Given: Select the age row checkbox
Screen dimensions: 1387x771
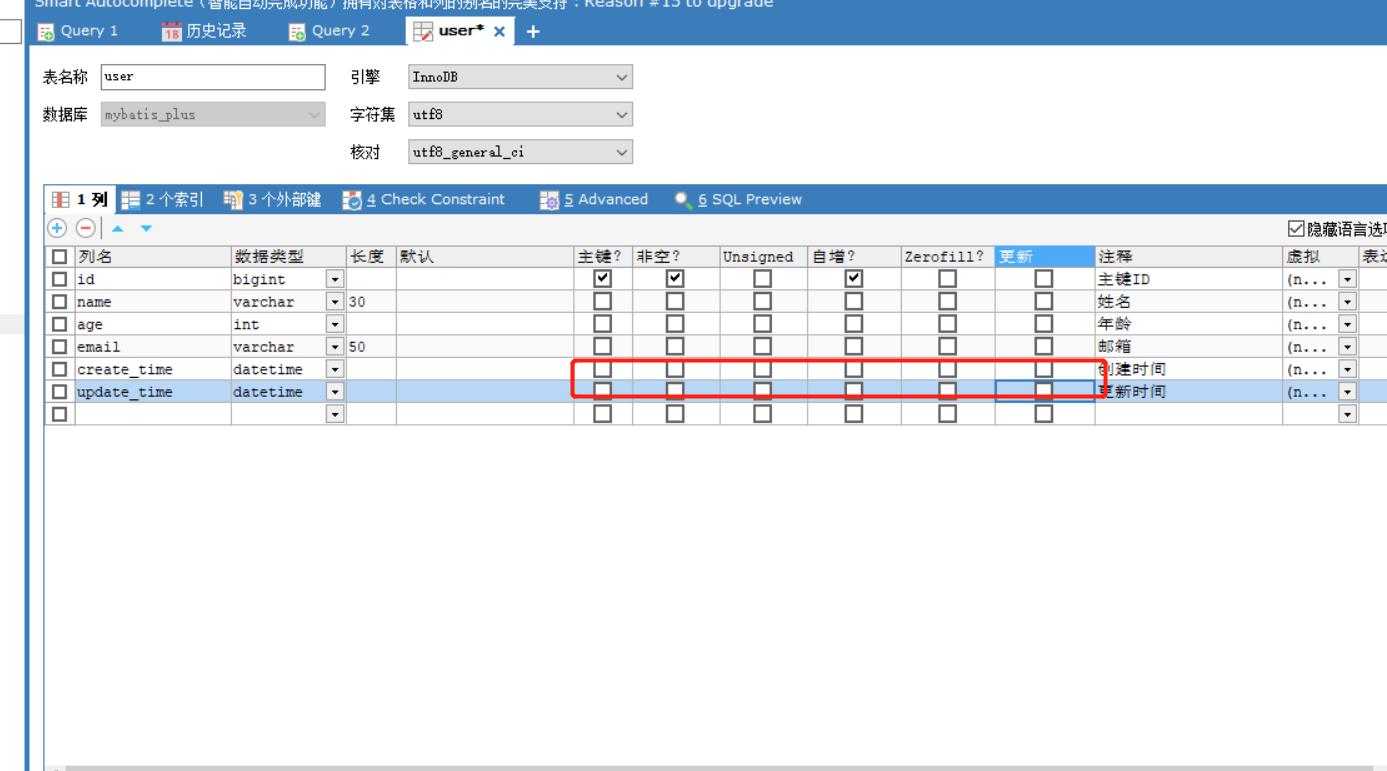Looking at the screenshot, I should tap(60, 324).
